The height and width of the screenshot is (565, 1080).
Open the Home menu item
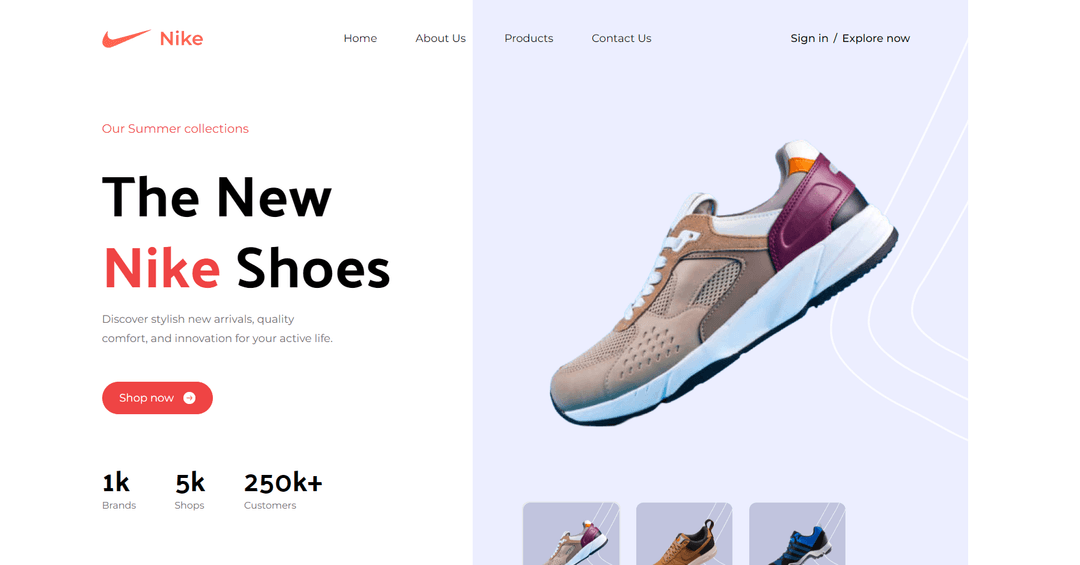point(360,39)
